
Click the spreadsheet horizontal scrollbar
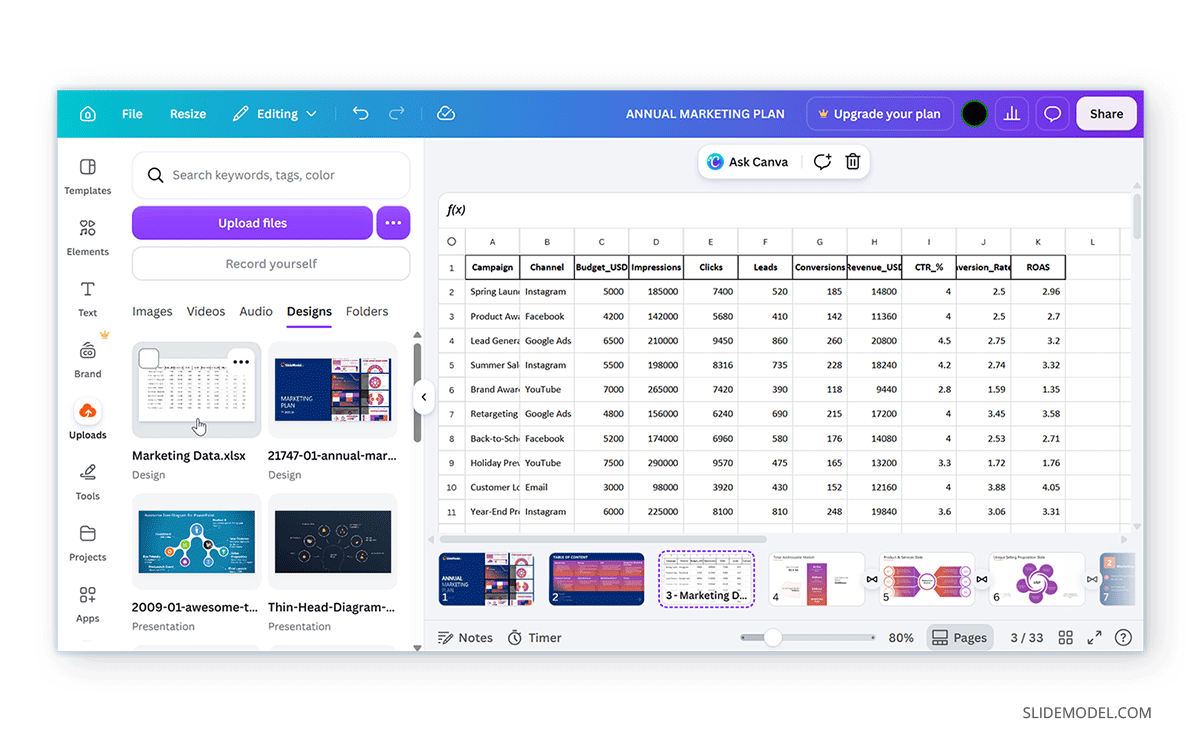(602, 539)
